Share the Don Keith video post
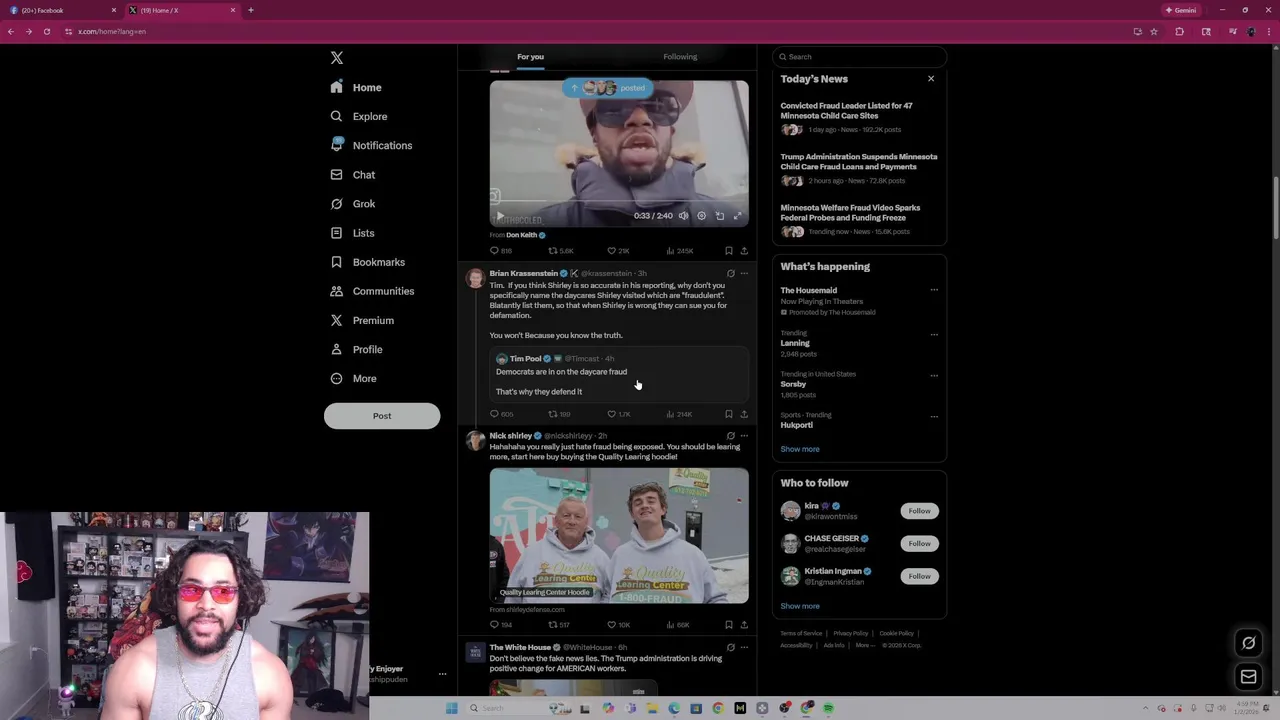Image resolution: width=1280 pixels, height=720 pixels. tap(744, 251)
